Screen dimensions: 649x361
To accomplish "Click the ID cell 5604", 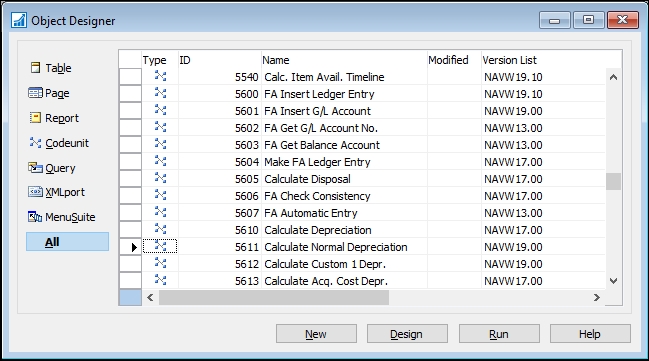I will (220, 162).
